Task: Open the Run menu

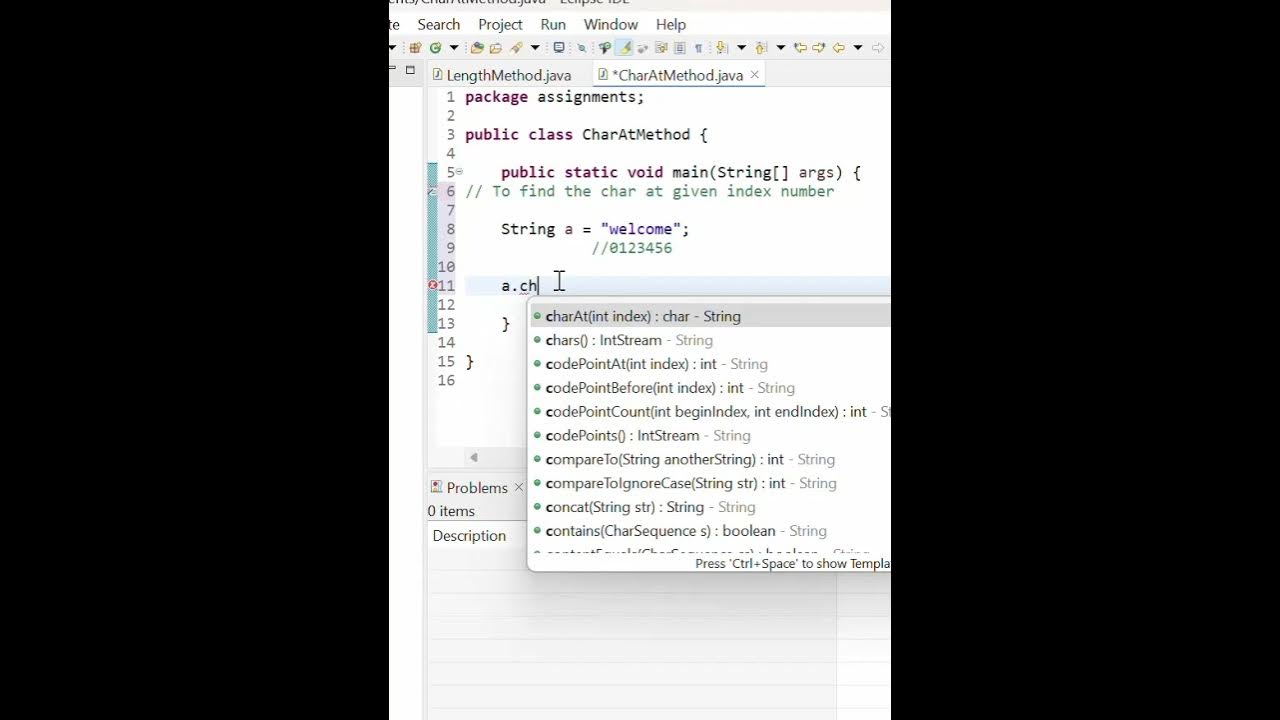Action: (553, 24)
